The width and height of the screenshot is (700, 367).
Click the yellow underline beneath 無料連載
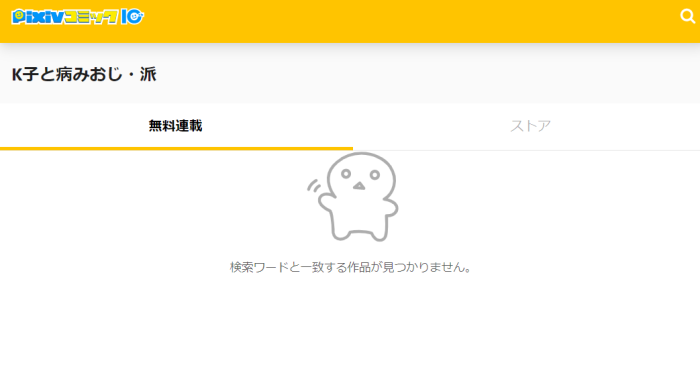(x=176, y=149)
